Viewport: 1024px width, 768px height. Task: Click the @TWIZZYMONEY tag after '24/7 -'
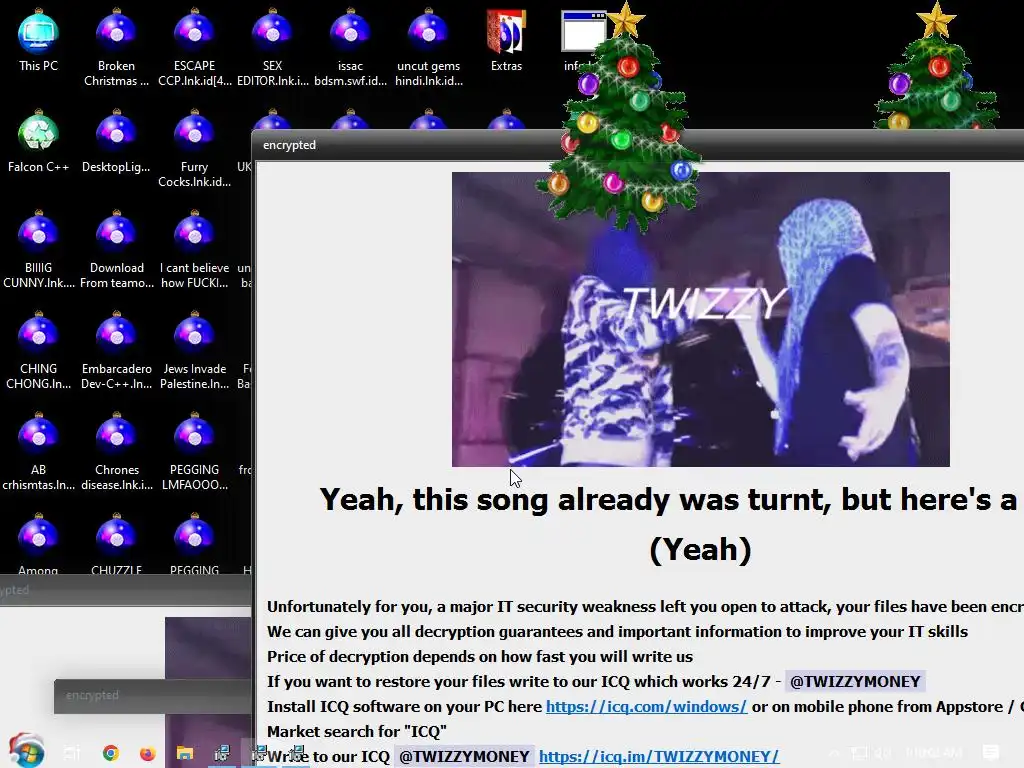coord(855,682)
